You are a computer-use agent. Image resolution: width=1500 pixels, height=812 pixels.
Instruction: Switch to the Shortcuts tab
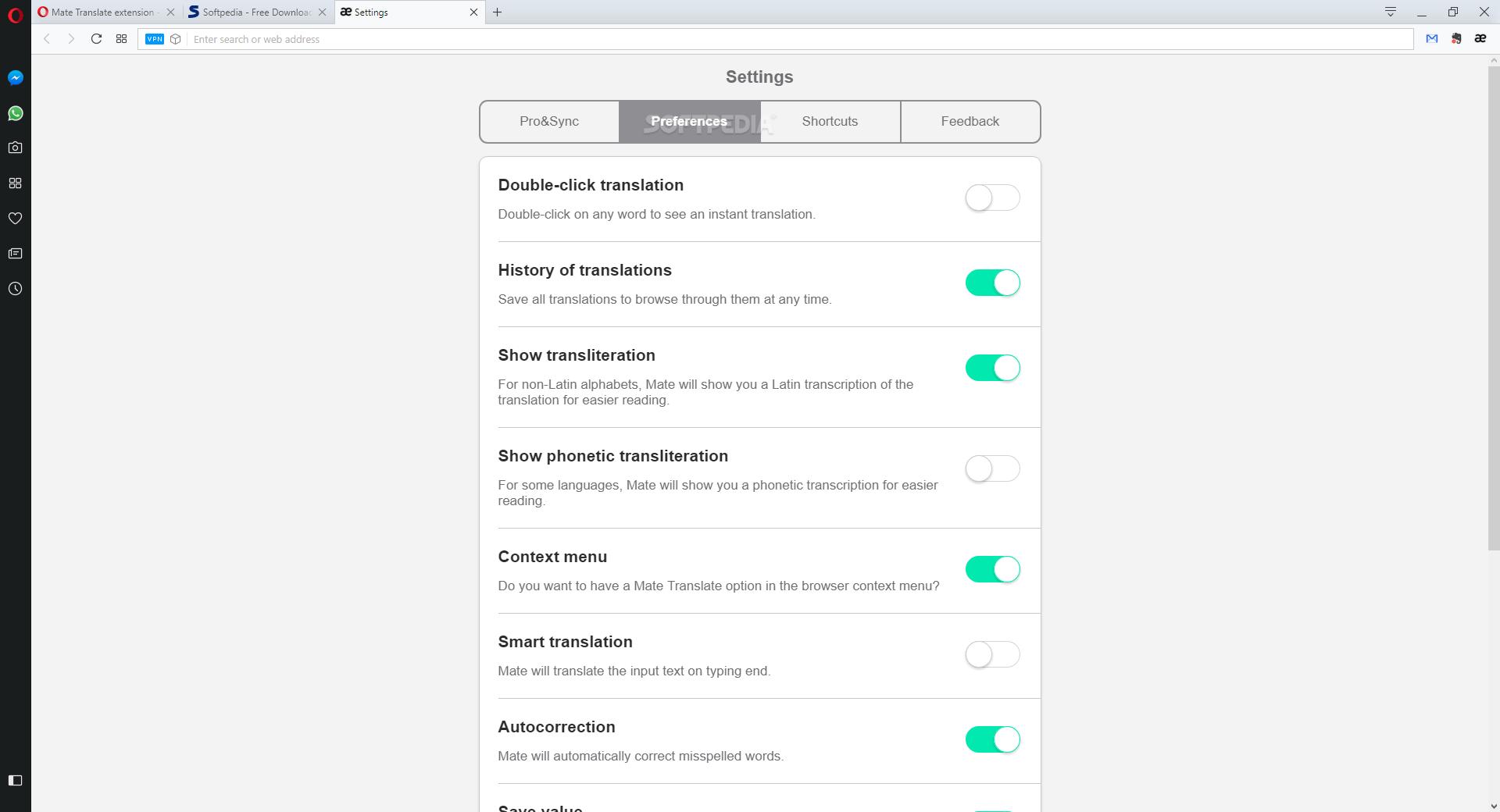830,121
